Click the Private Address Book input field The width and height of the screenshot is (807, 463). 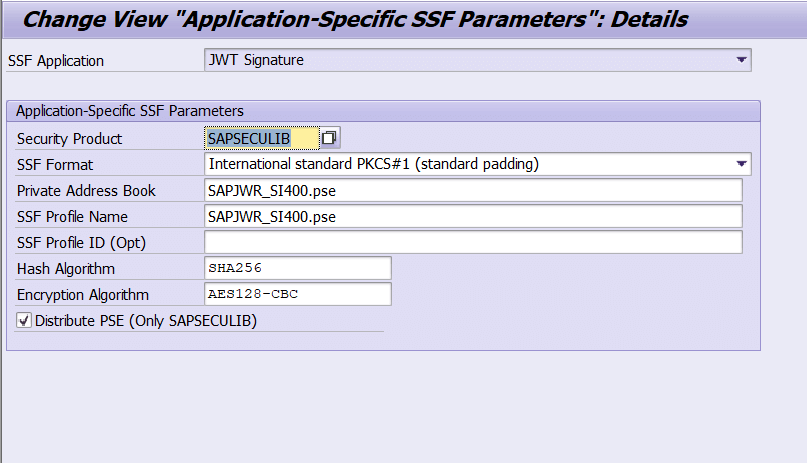point(473,190)
